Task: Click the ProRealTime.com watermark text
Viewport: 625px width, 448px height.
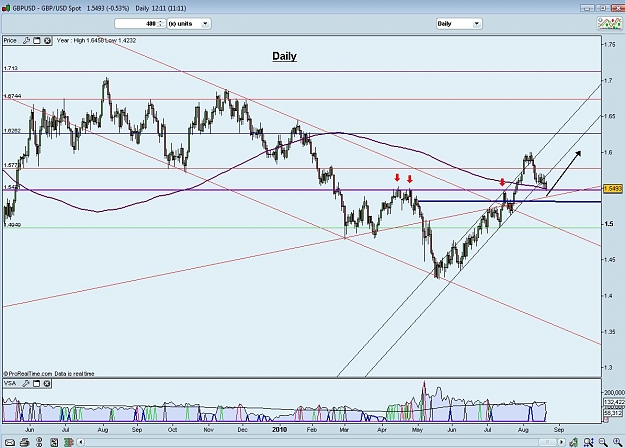Action: point(49,373)
